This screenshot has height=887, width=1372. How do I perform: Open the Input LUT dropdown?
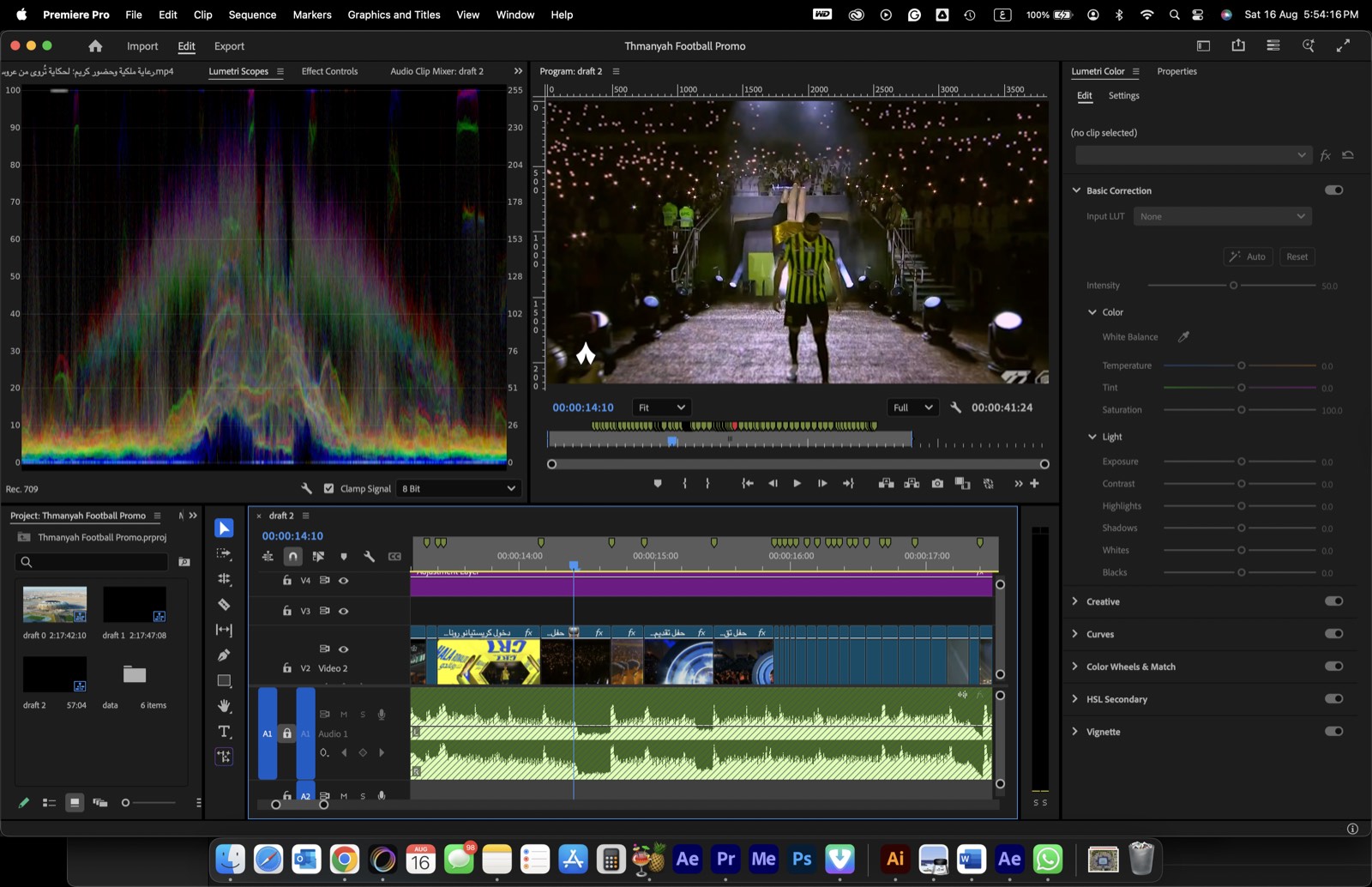click(1222, 216)
